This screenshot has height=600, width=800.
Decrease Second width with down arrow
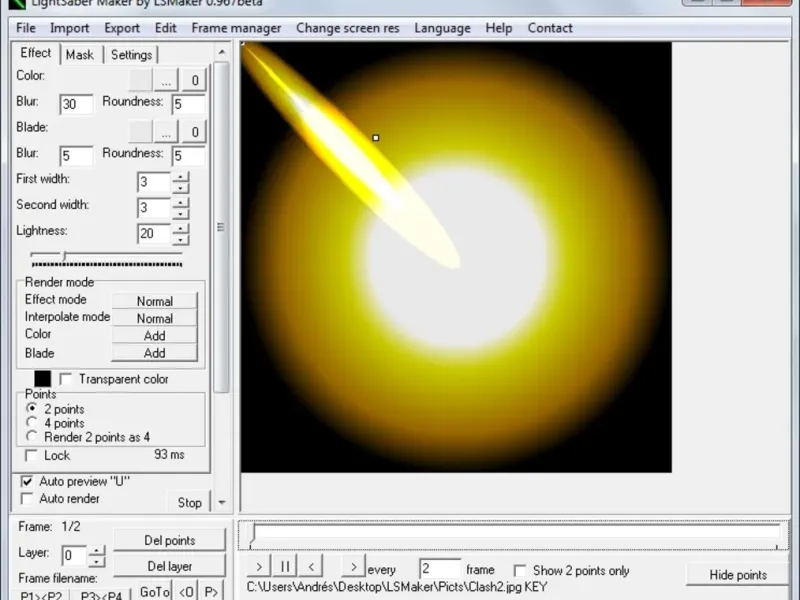[x=180, y=213]
